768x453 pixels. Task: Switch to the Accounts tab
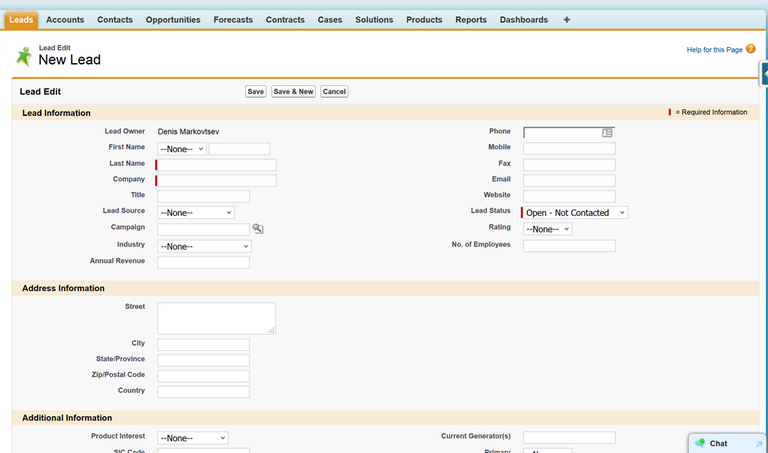65,20
